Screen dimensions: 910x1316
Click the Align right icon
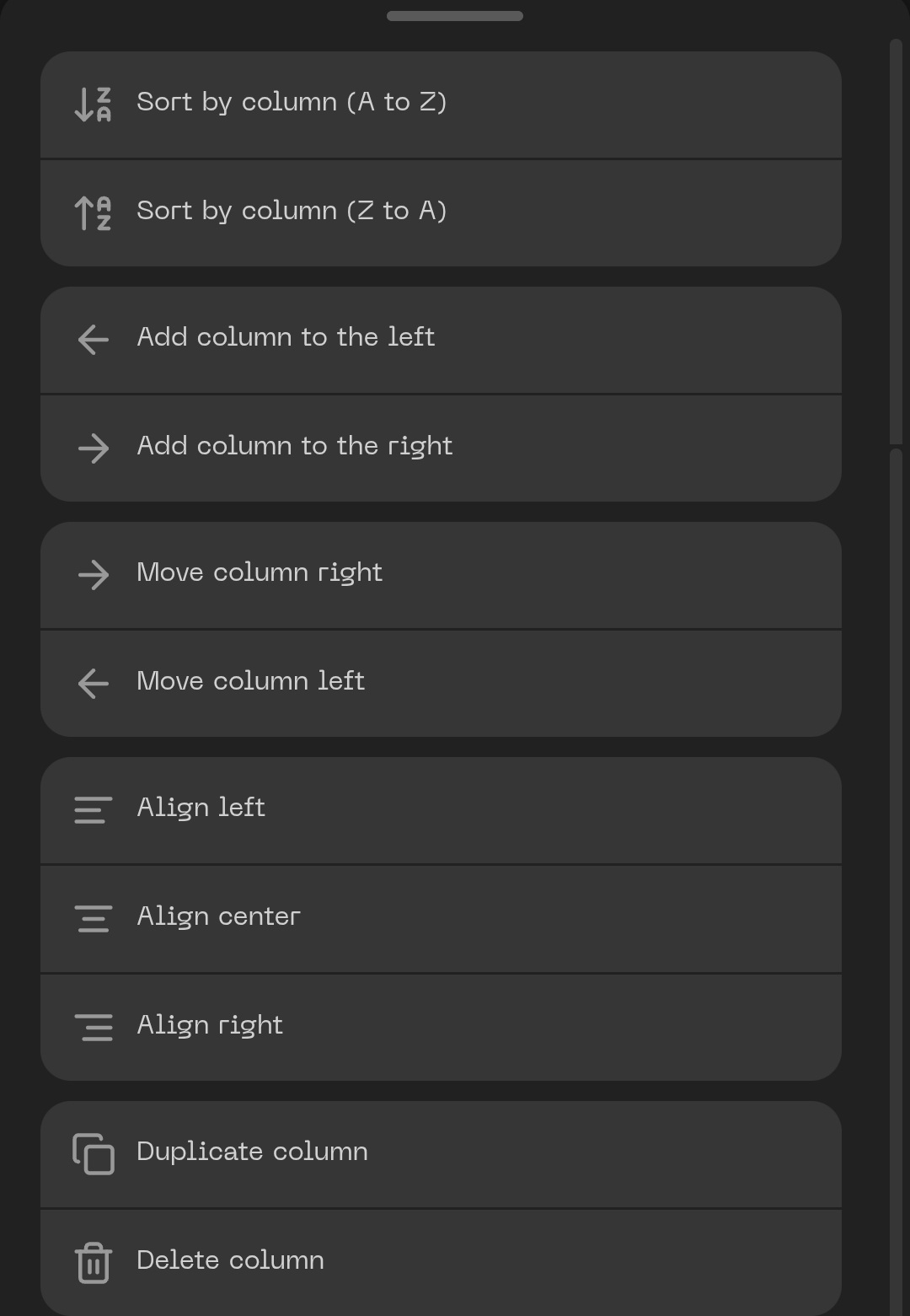click(x=93, y=1028)
